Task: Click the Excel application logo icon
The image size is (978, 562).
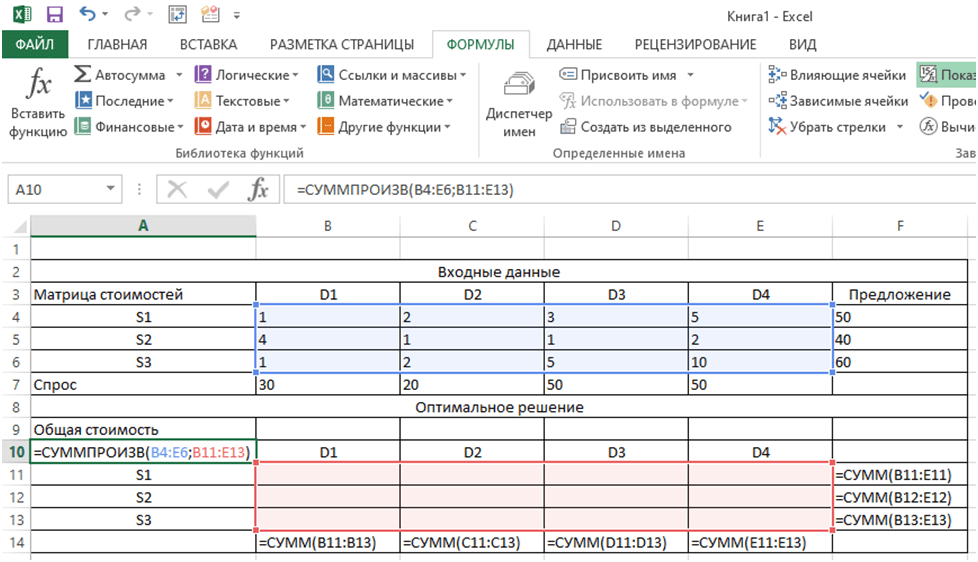Action: 22,14
